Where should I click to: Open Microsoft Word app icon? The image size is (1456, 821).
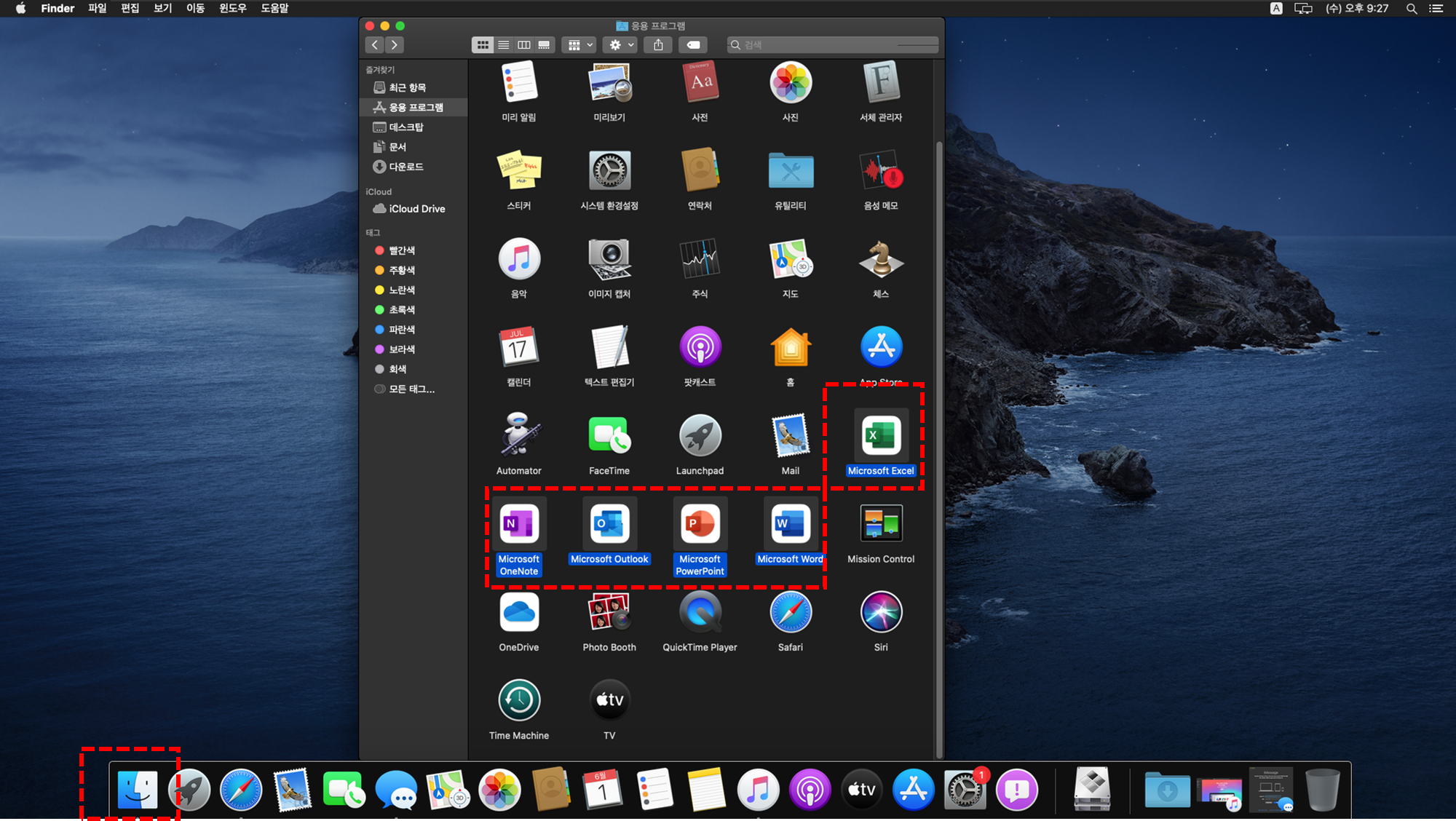click(791, 523)
